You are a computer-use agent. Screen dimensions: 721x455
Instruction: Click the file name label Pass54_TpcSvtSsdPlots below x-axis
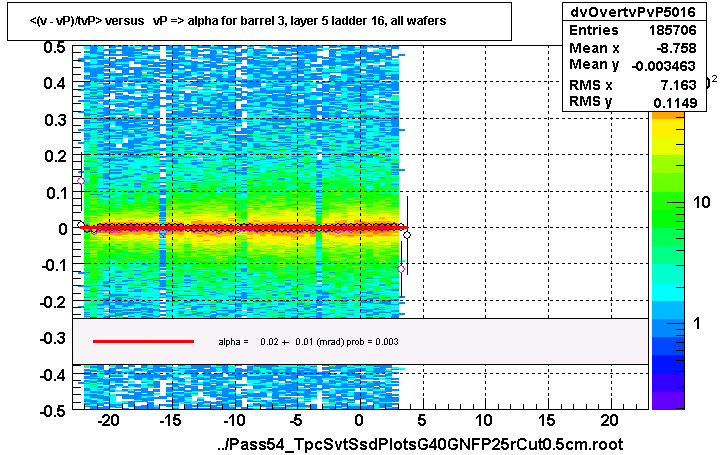(x=420, y=444)
